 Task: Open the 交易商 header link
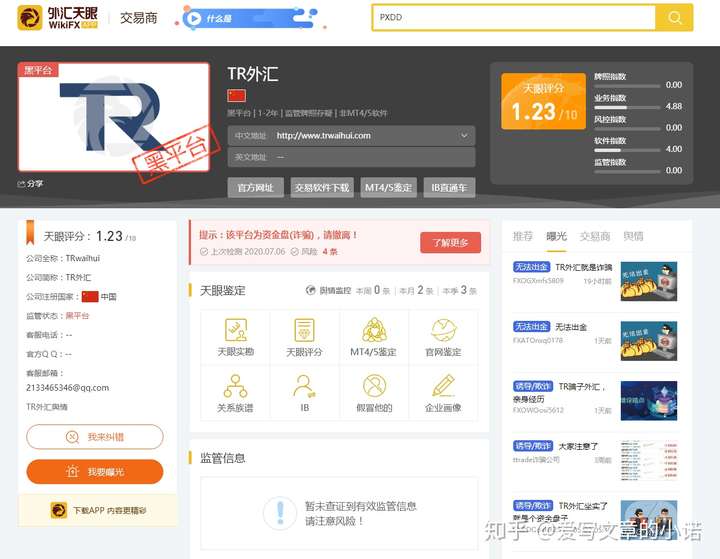[x=138, y=18]
